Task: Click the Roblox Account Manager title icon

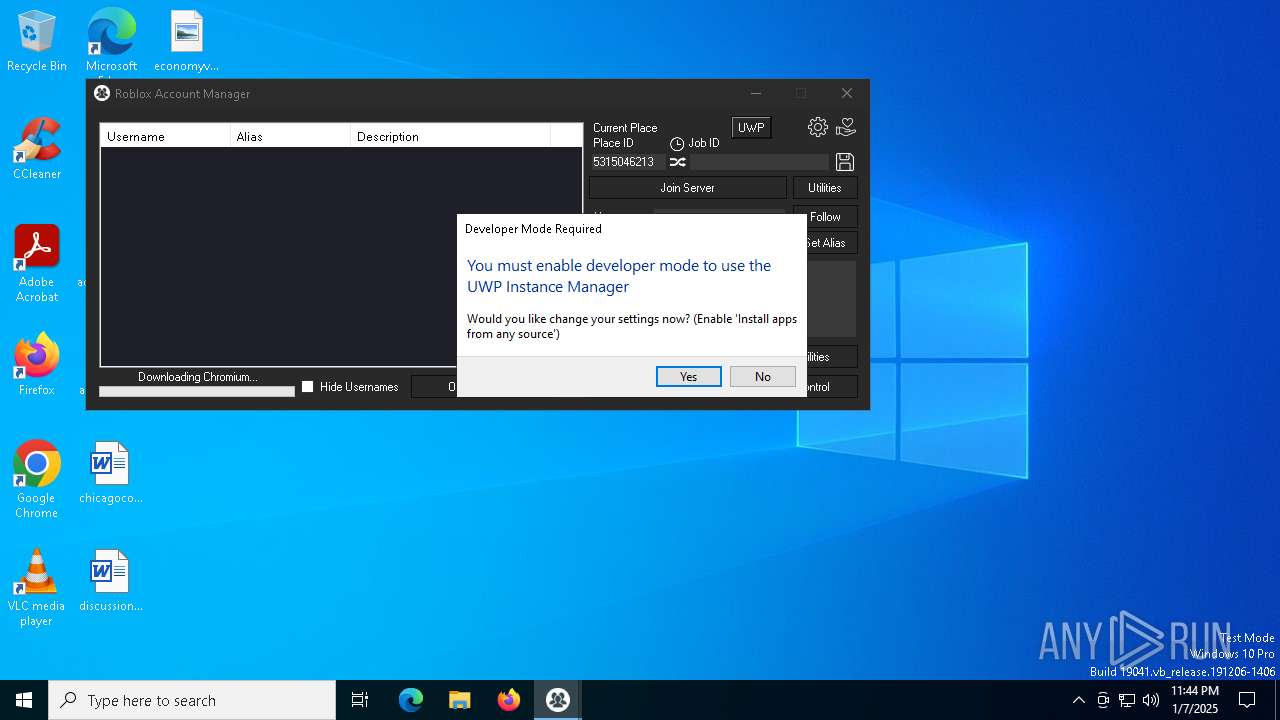Action: click(102, 93)
